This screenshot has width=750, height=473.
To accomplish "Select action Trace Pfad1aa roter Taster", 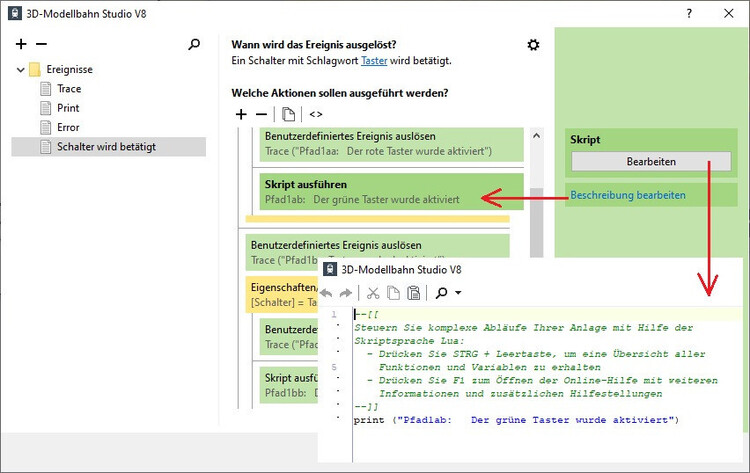I will (391, 144).
